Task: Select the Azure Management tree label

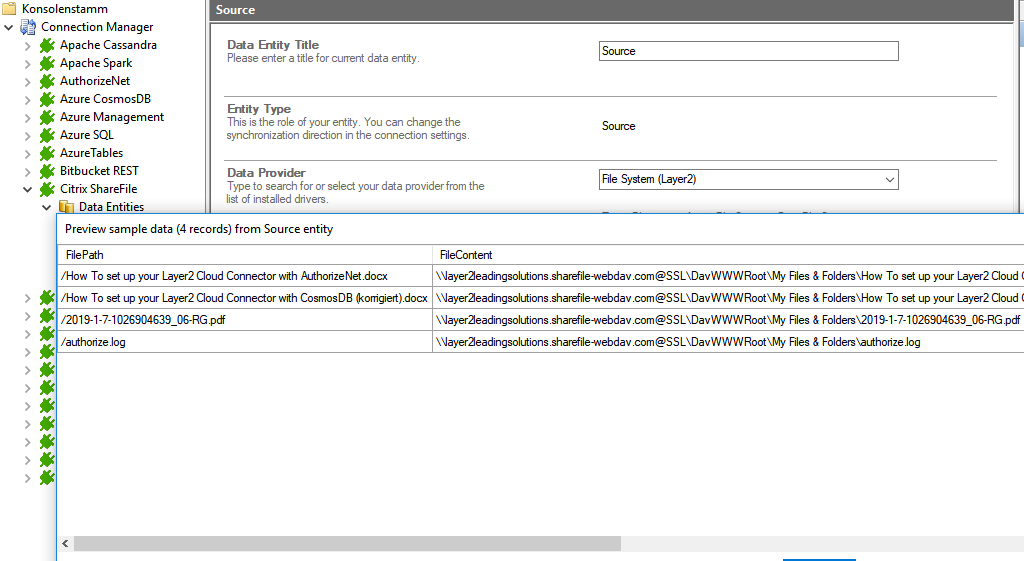Action: tap(112, 117)
